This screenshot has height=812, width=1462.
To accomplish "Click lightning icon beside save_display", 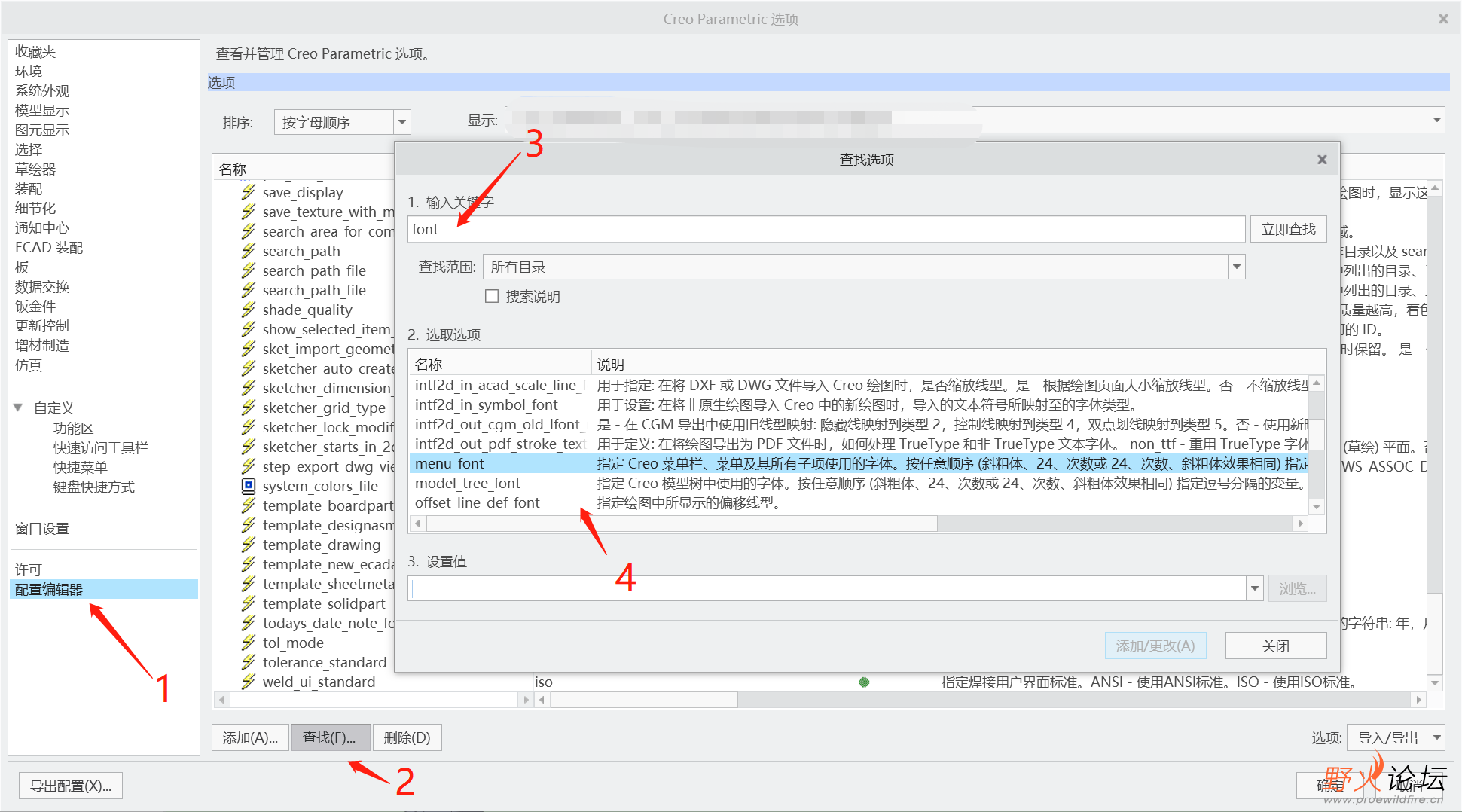I will click(x=249, y=192).
